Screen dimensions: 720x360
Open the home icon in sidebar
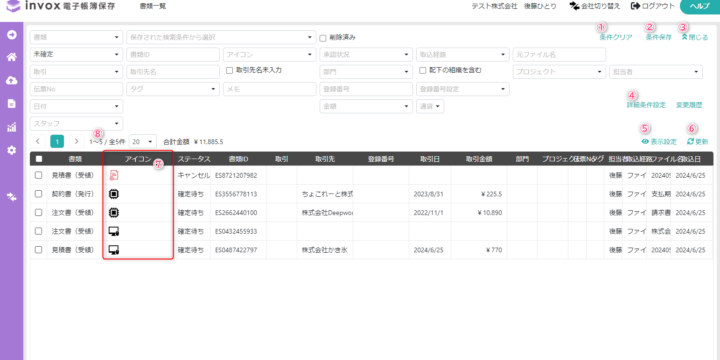pyautogui.click(x=11, y=57)
